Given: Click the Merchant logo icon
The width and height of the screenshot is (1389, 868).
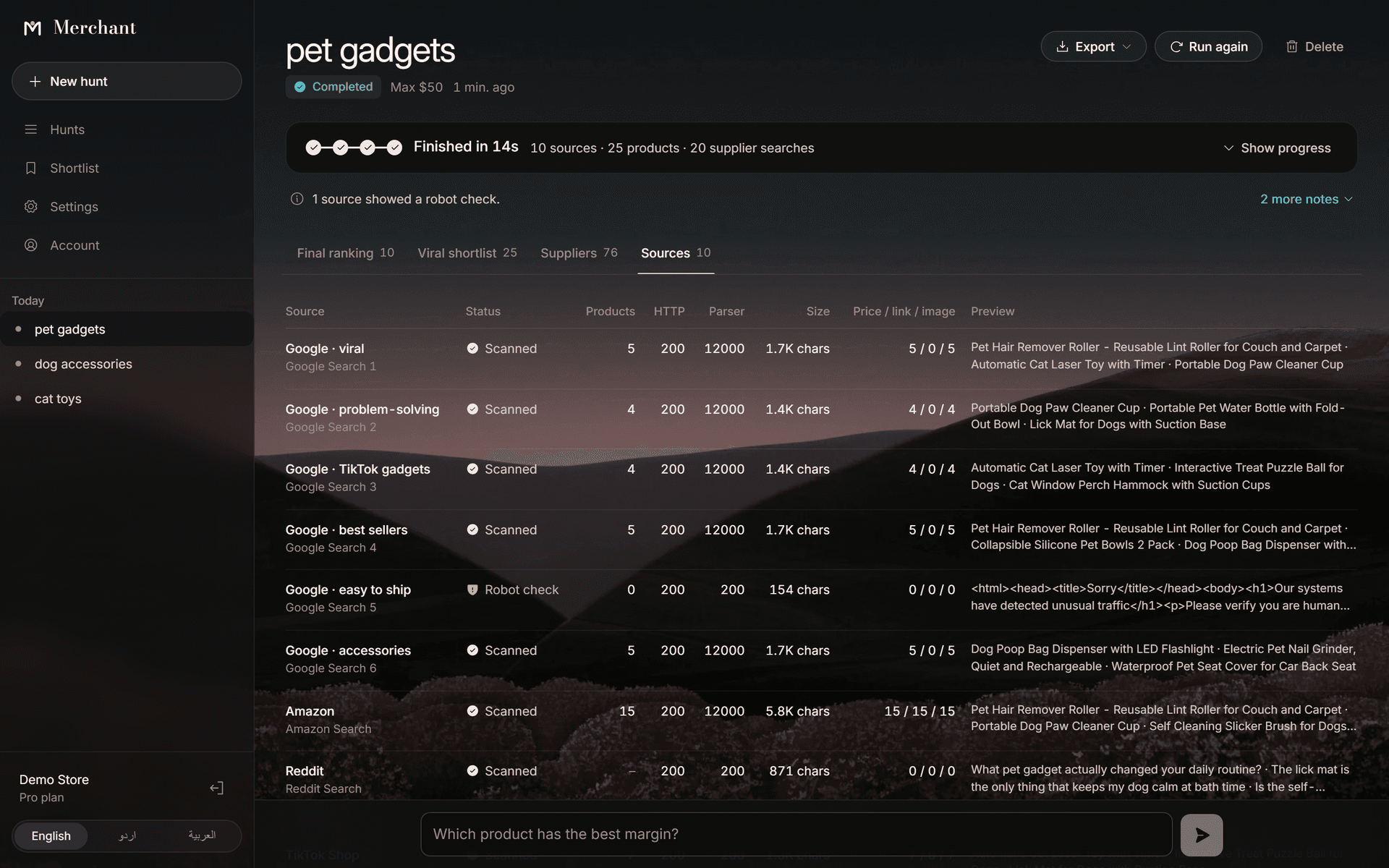Looking at the screenshot, I should (x=33, y=28).
